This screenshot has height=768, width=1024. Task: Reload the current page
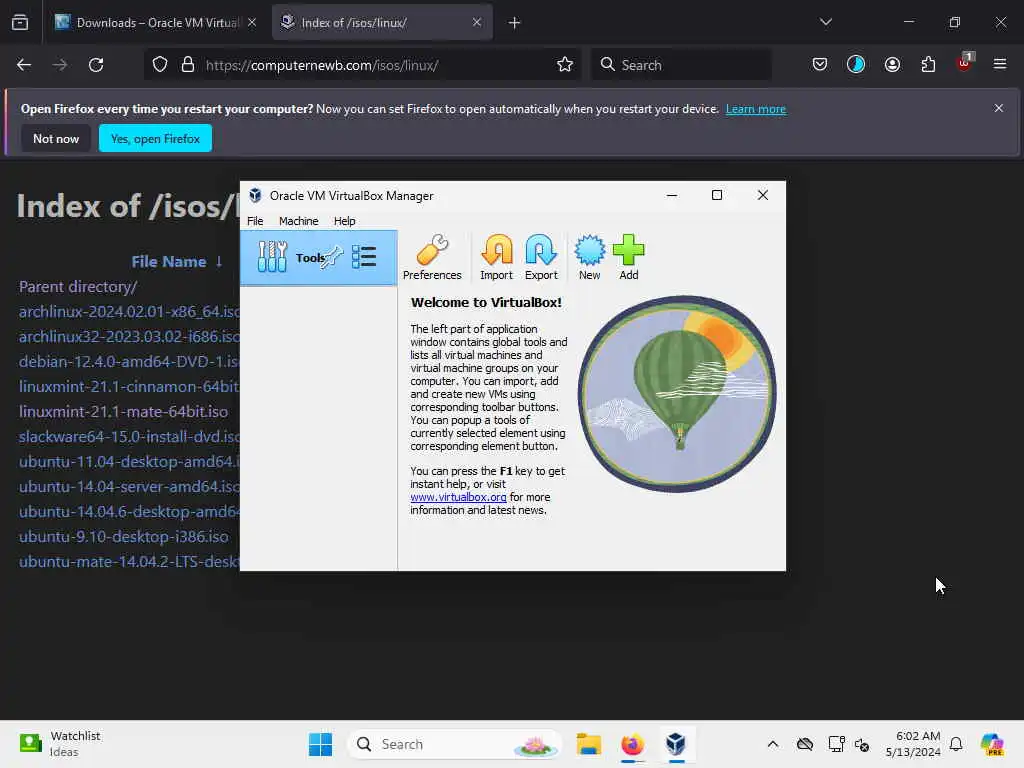click(96, 65)
